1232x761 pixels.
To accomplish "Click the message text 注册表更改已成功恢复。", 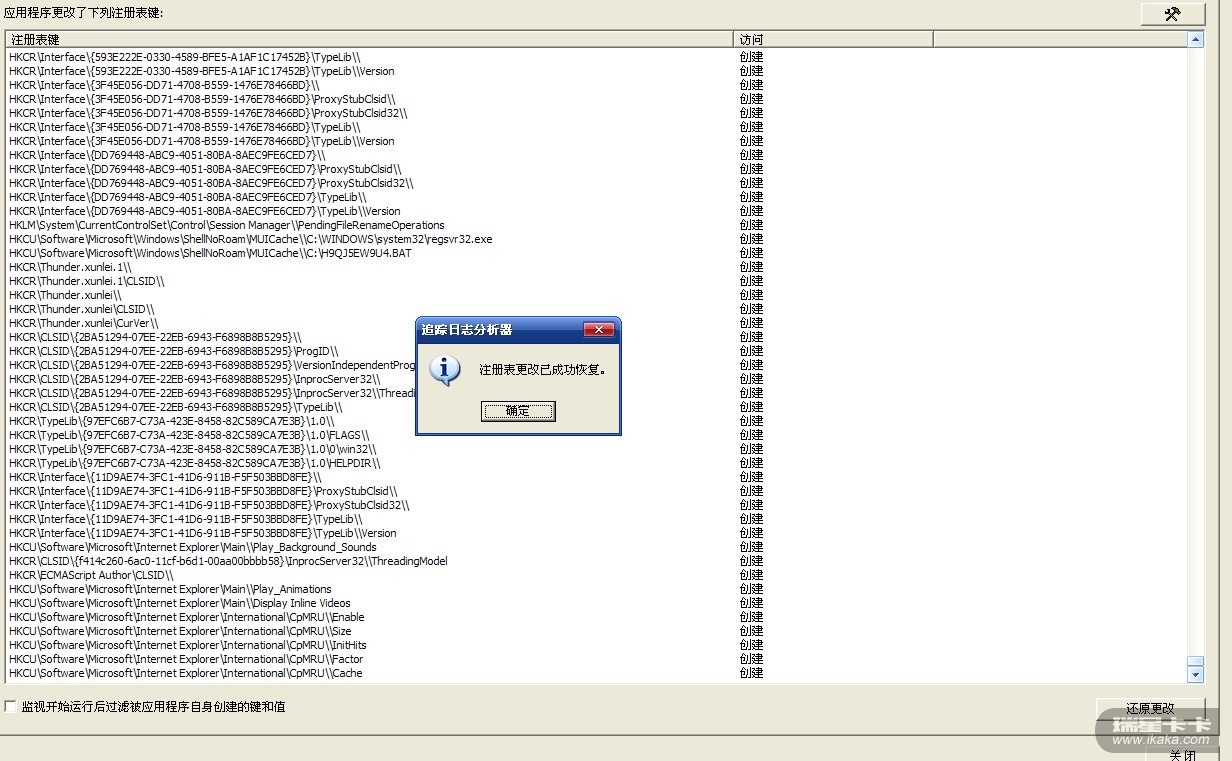I will click(x=543, y=370).
